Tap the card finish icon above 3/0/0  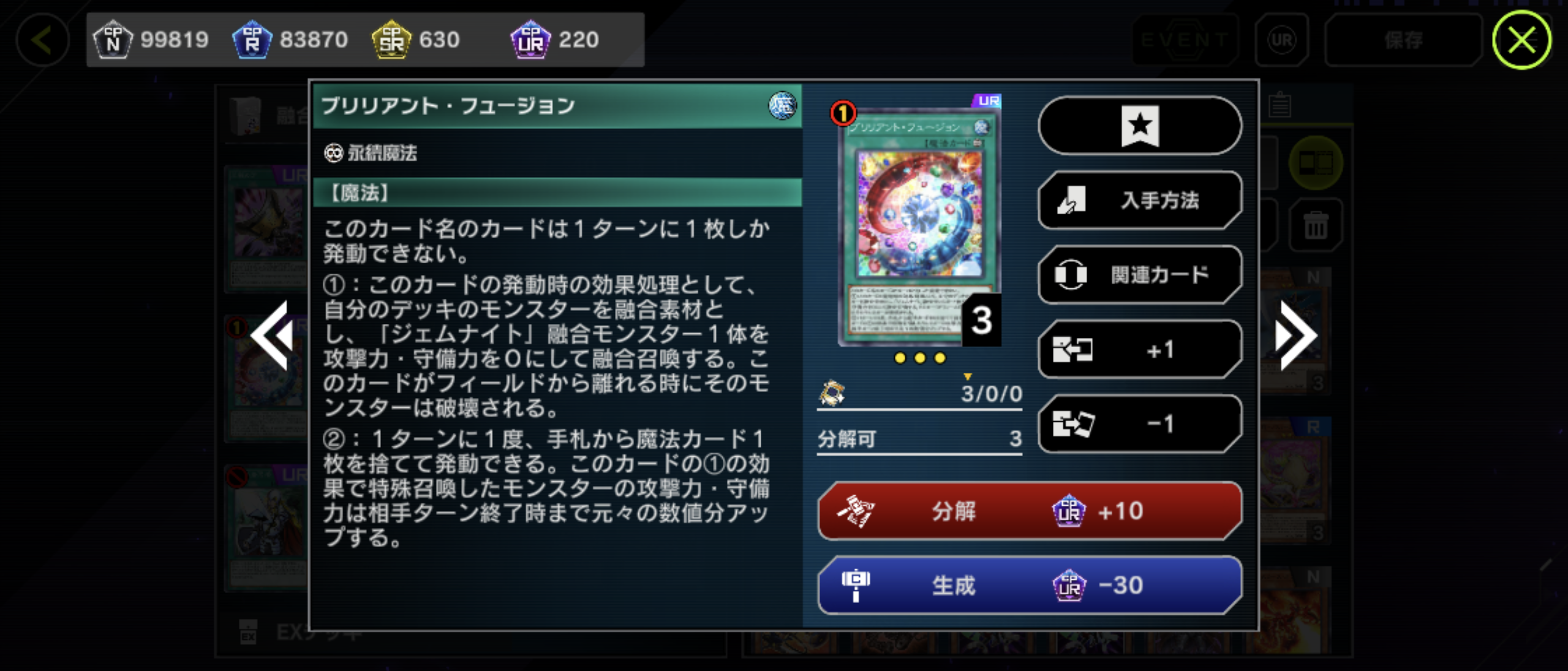tap(832, 393)
